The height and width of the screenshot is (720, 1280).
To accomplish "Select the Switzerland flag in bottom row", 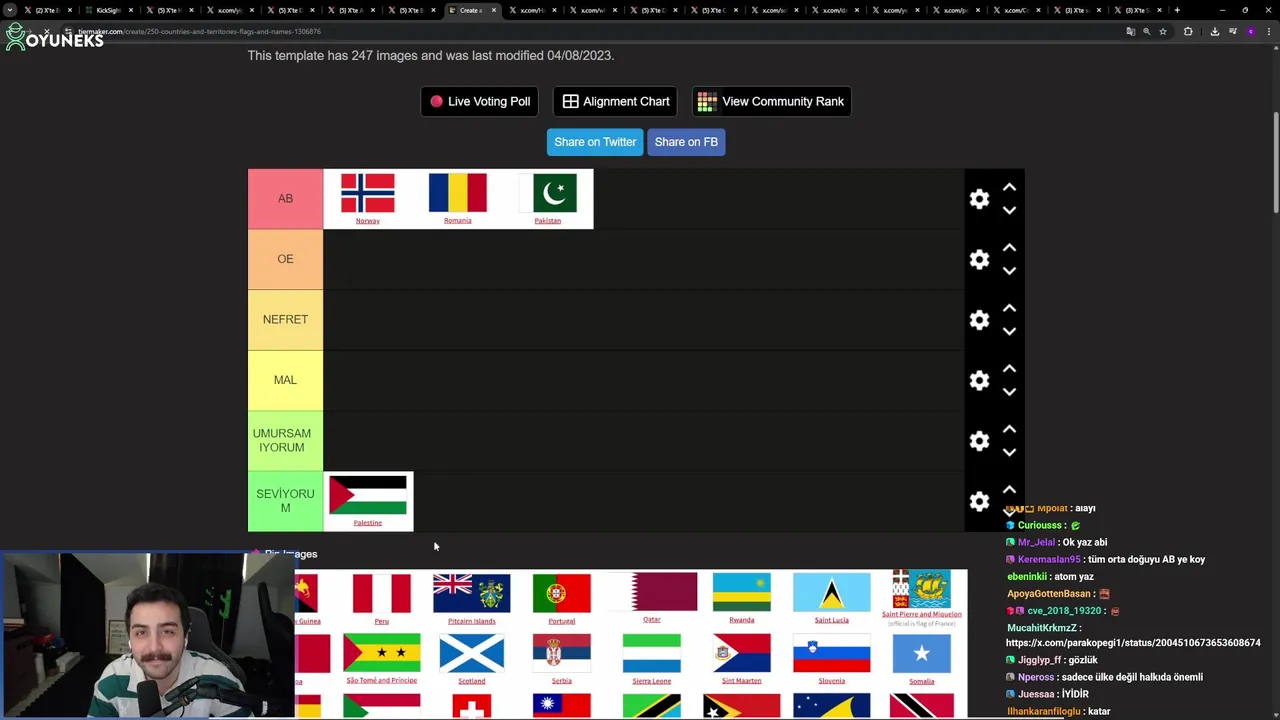I will 471,706.
